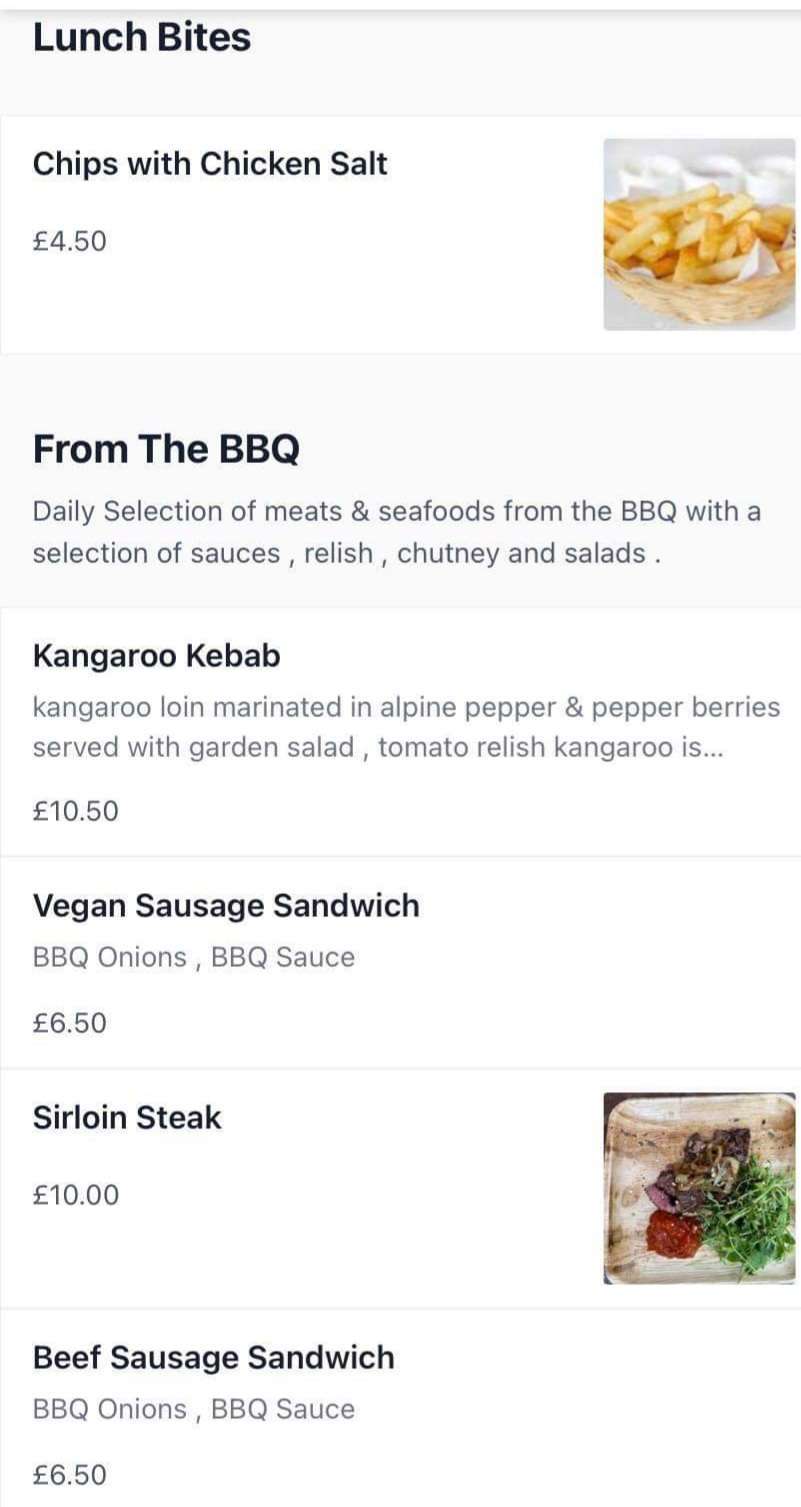801x1507 pixels.
Task: Select the Chips with Chicken Salt item
Action: coord(210,164)
